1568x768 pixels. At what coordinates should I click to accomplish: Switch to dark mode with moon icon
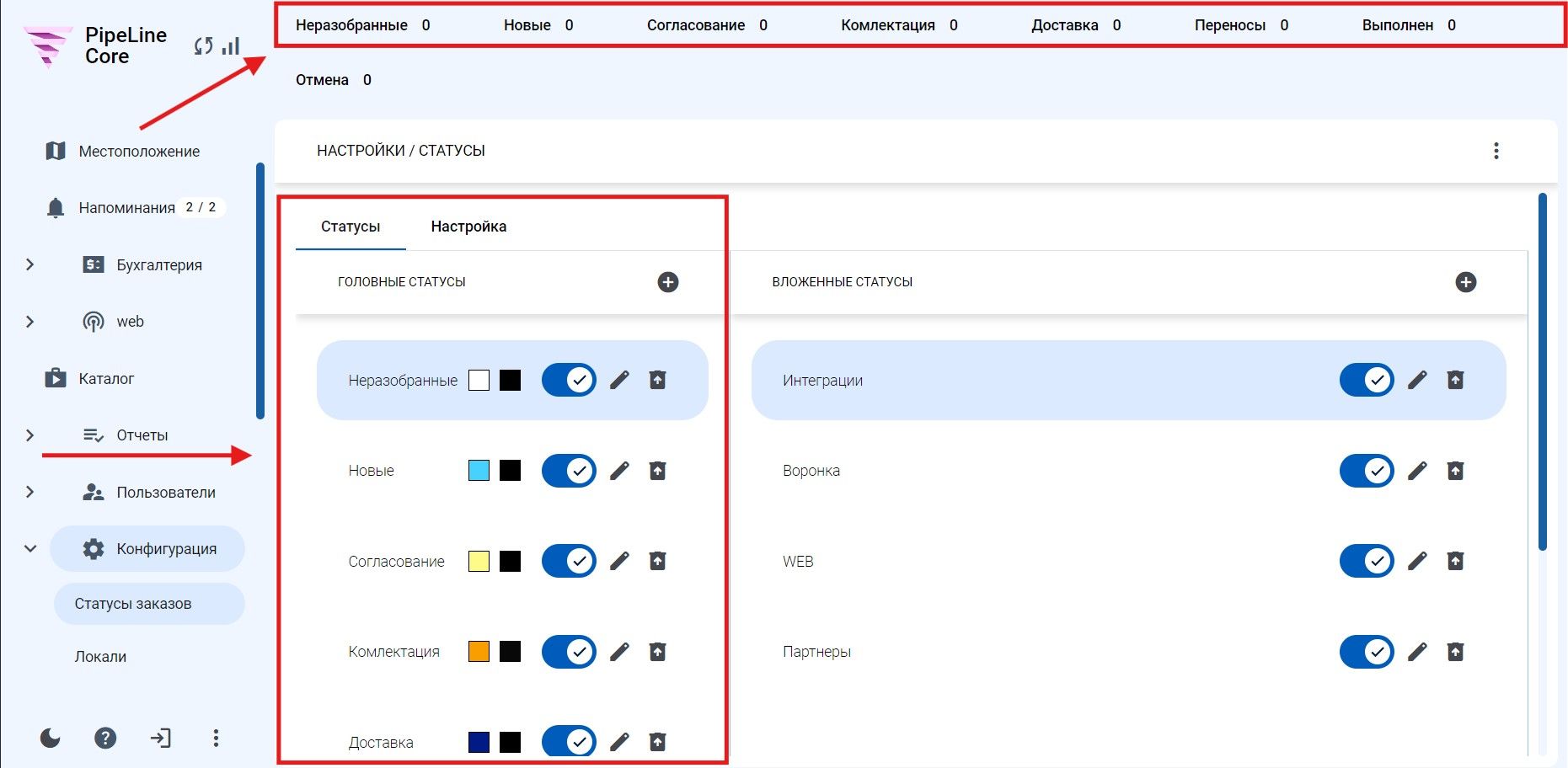click(x=51, y=739)
